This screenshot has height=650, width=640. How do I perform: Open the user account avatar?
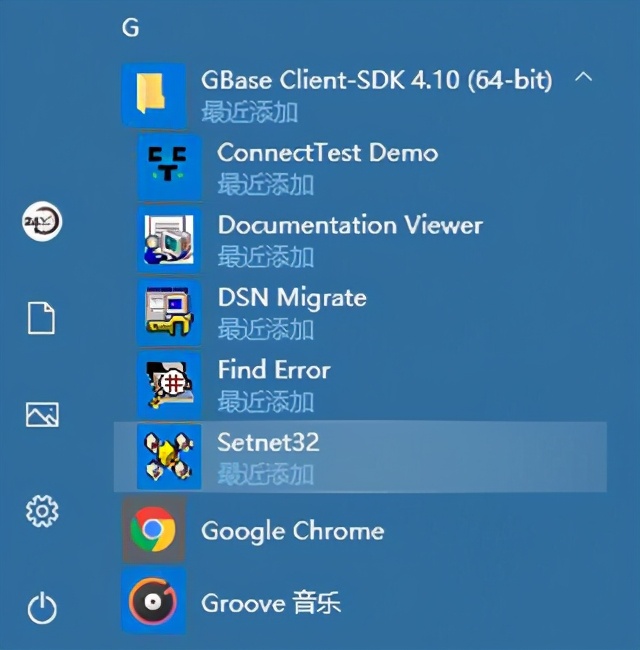point(42,221)
